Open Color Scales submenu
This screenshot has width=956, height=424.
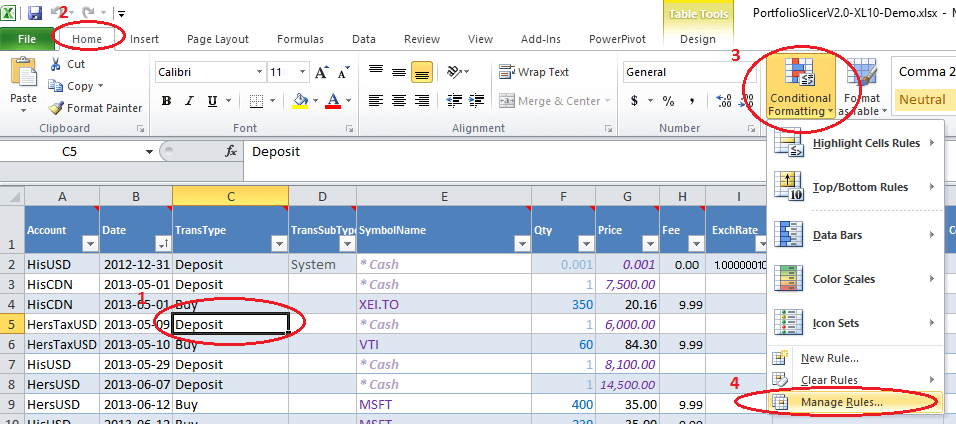(x=855, y=279)
